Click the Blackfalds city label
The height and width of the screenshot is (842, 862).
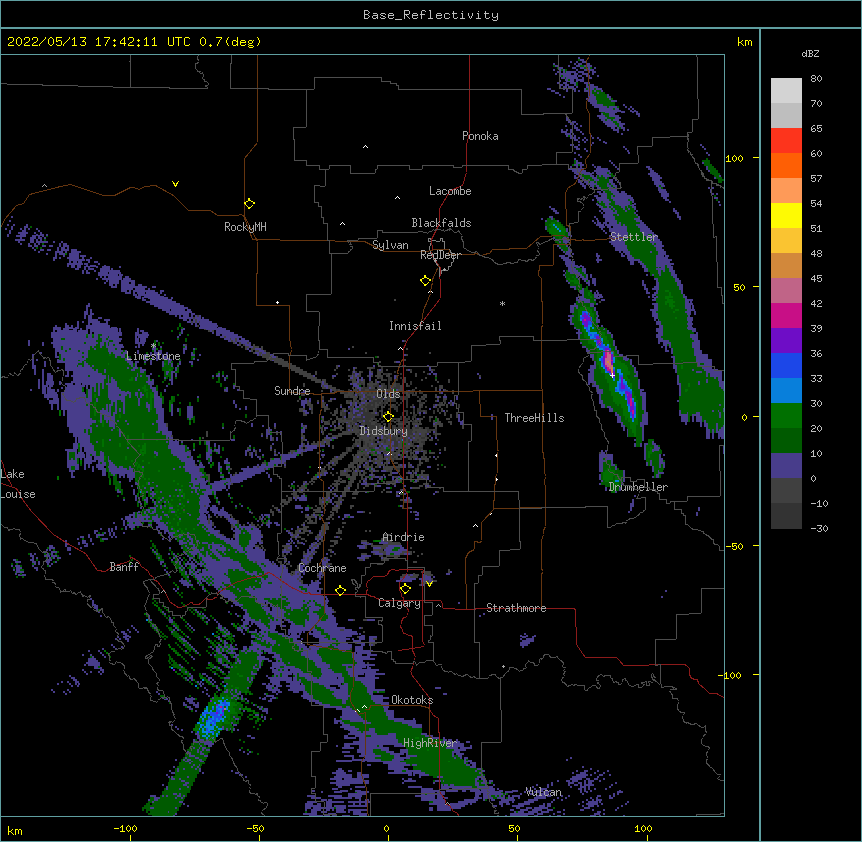point(441,223)
